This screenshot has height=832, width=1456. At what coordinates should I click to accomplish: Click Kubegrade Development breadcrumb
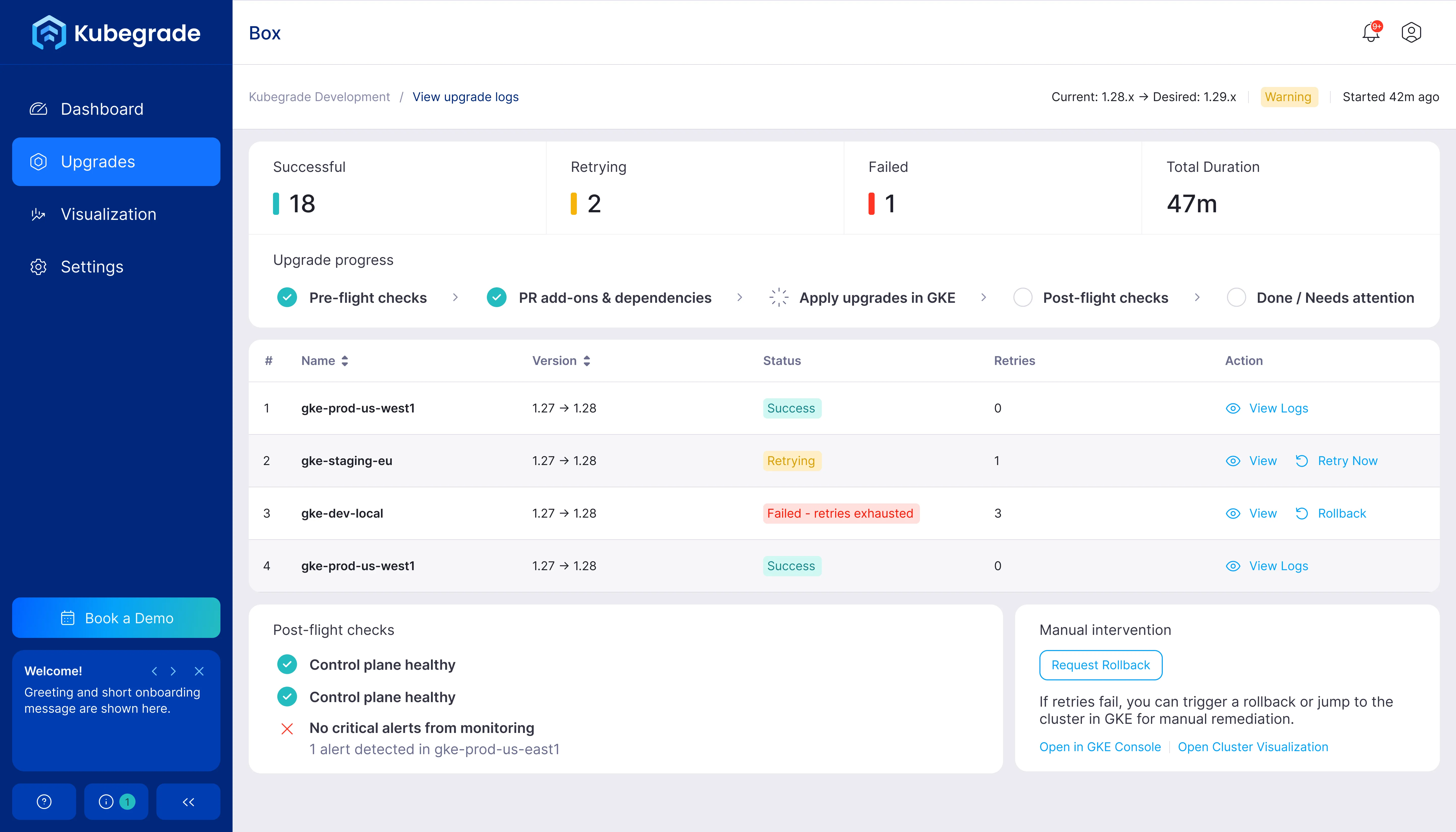coord(320,97)
